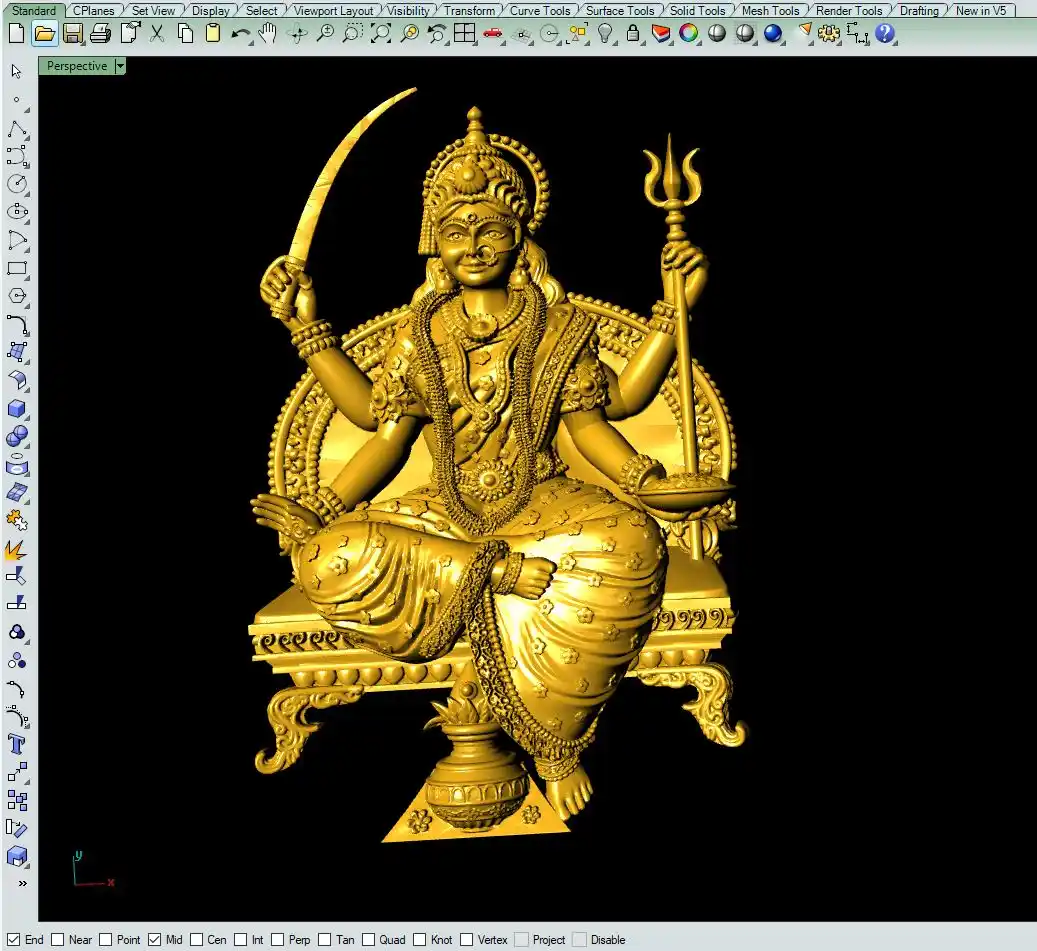Click the Open file folder icon
This screenshot has height=951, width=1037.
click(44, 33)
